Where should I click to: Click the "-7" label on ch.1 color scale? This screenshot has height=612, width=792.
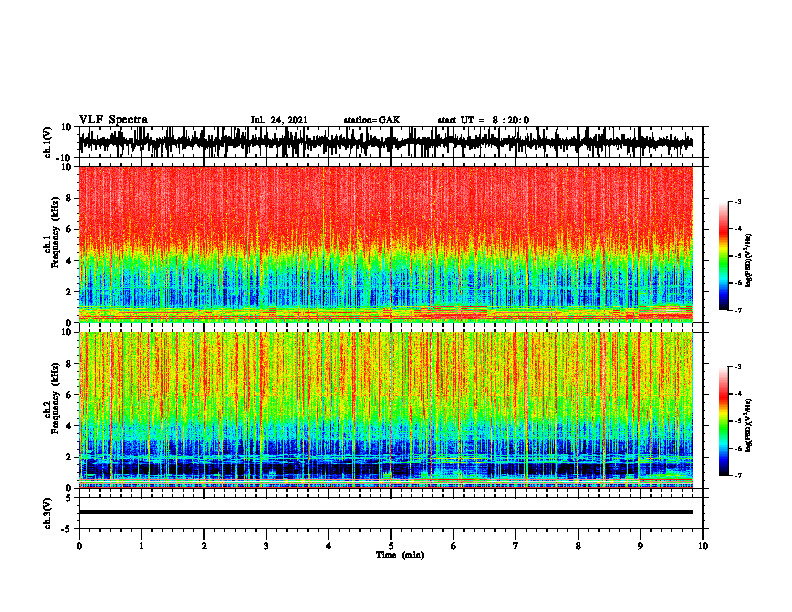click(x=738, y=310)
